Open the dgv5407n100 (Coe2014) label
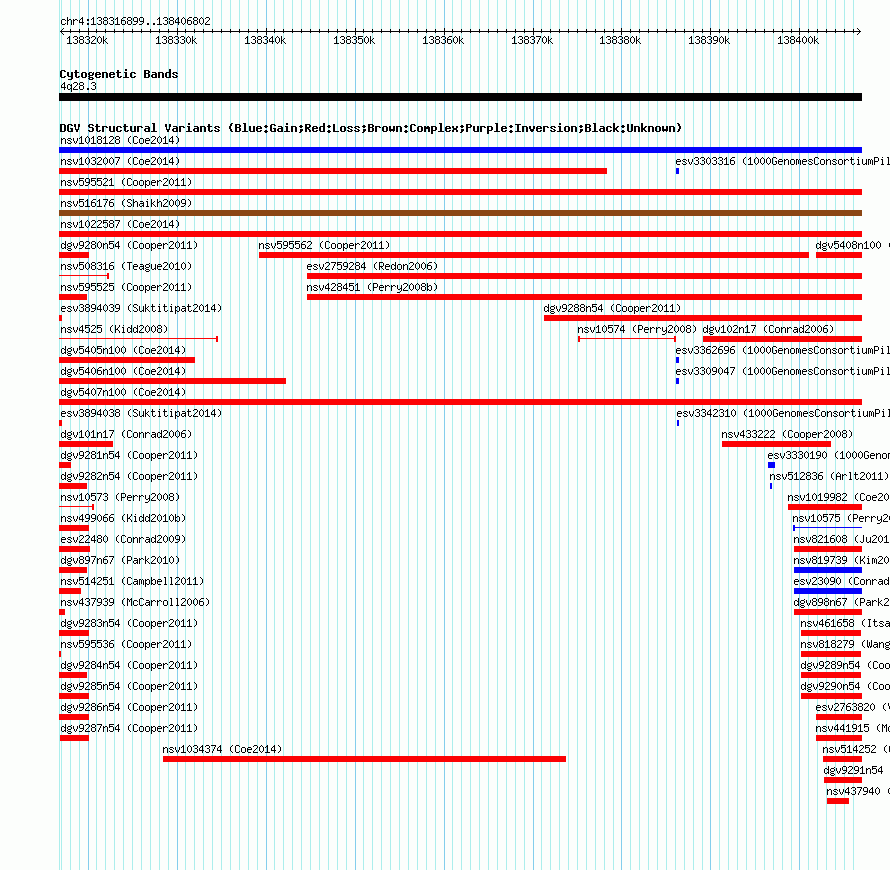This screenshot has width=890, height=870. 123,392
